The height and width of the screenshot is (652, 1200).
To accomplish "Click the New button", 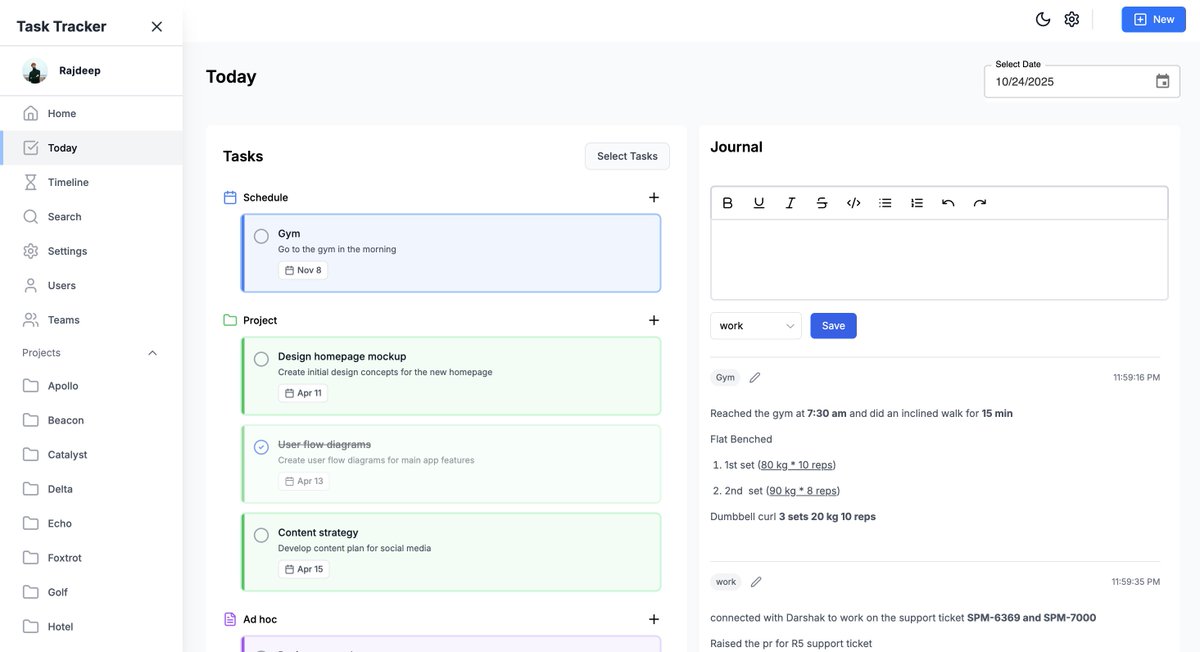I will point(1153,19).
